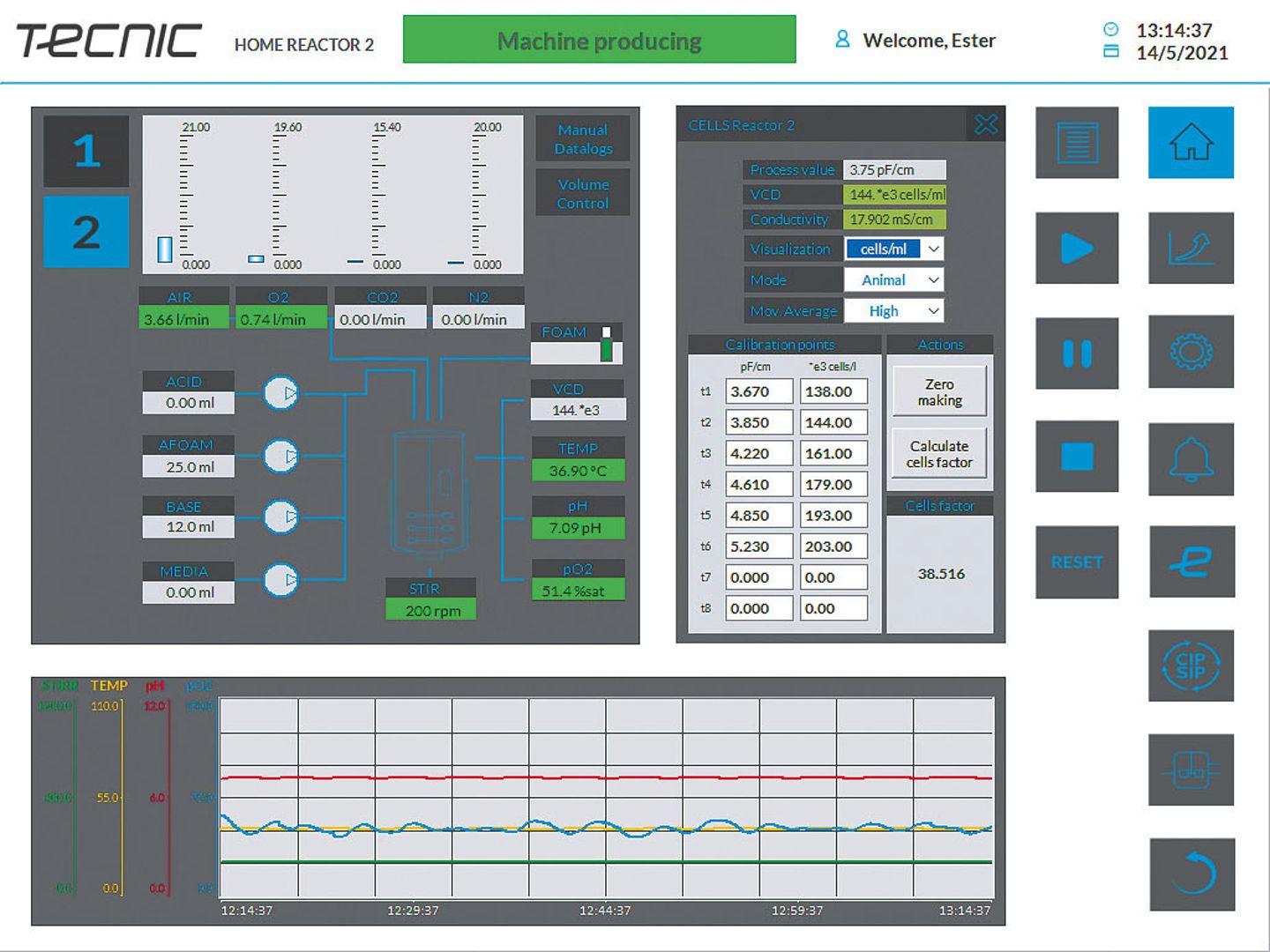This screenshot has height=952, width=1270.
Task: Click the RESET button
Action: (1077, 562)
